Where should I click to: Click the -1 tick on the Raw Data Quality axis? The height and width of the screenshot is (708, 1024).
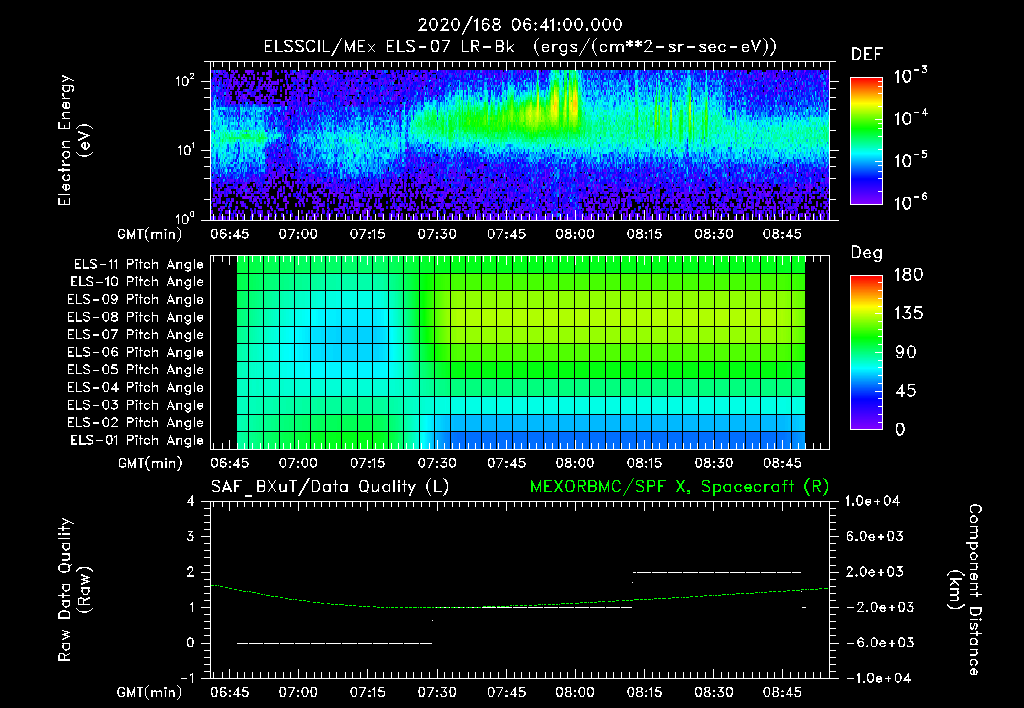187,678
